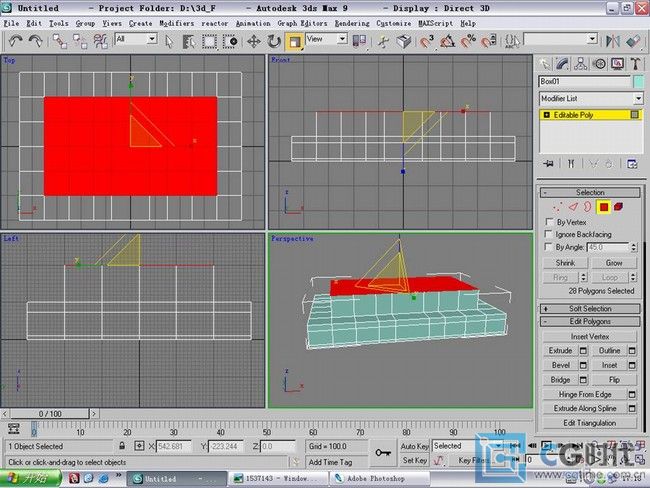Open the Hierarchy command panel tab
This screenshot has width=650, height=488.
(x=580, y=64)
